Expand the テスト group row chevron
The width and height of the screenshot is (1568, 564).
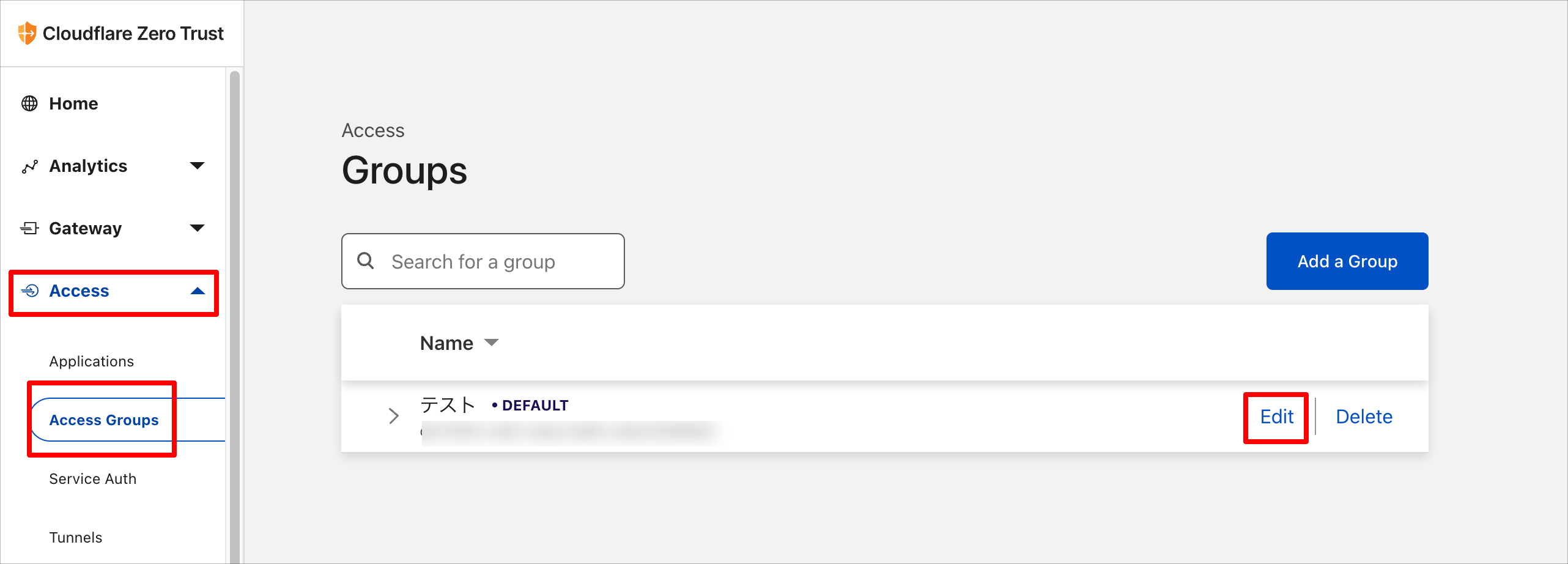(x=394, y=417)
